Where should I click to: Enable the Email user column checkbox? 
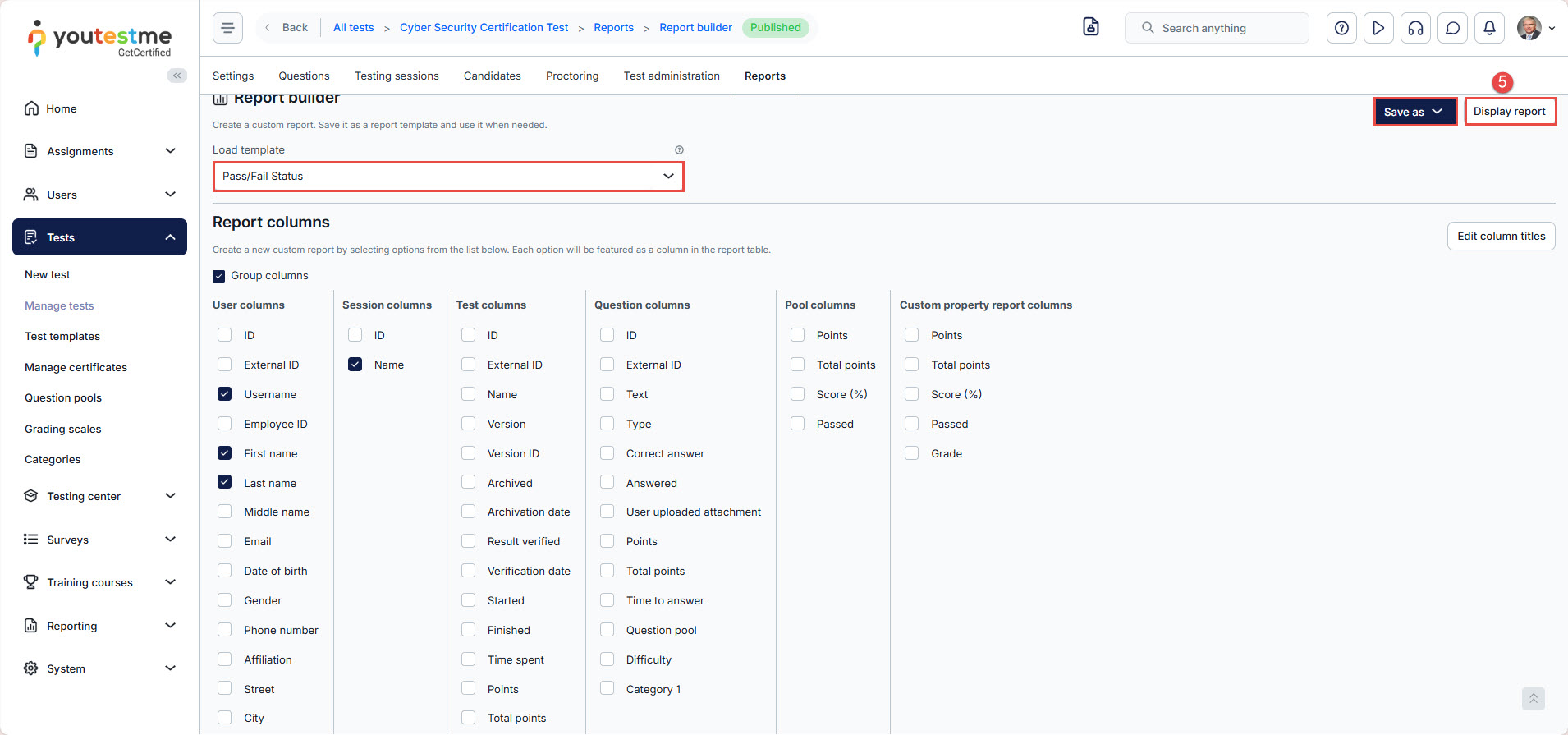[224, 542]
